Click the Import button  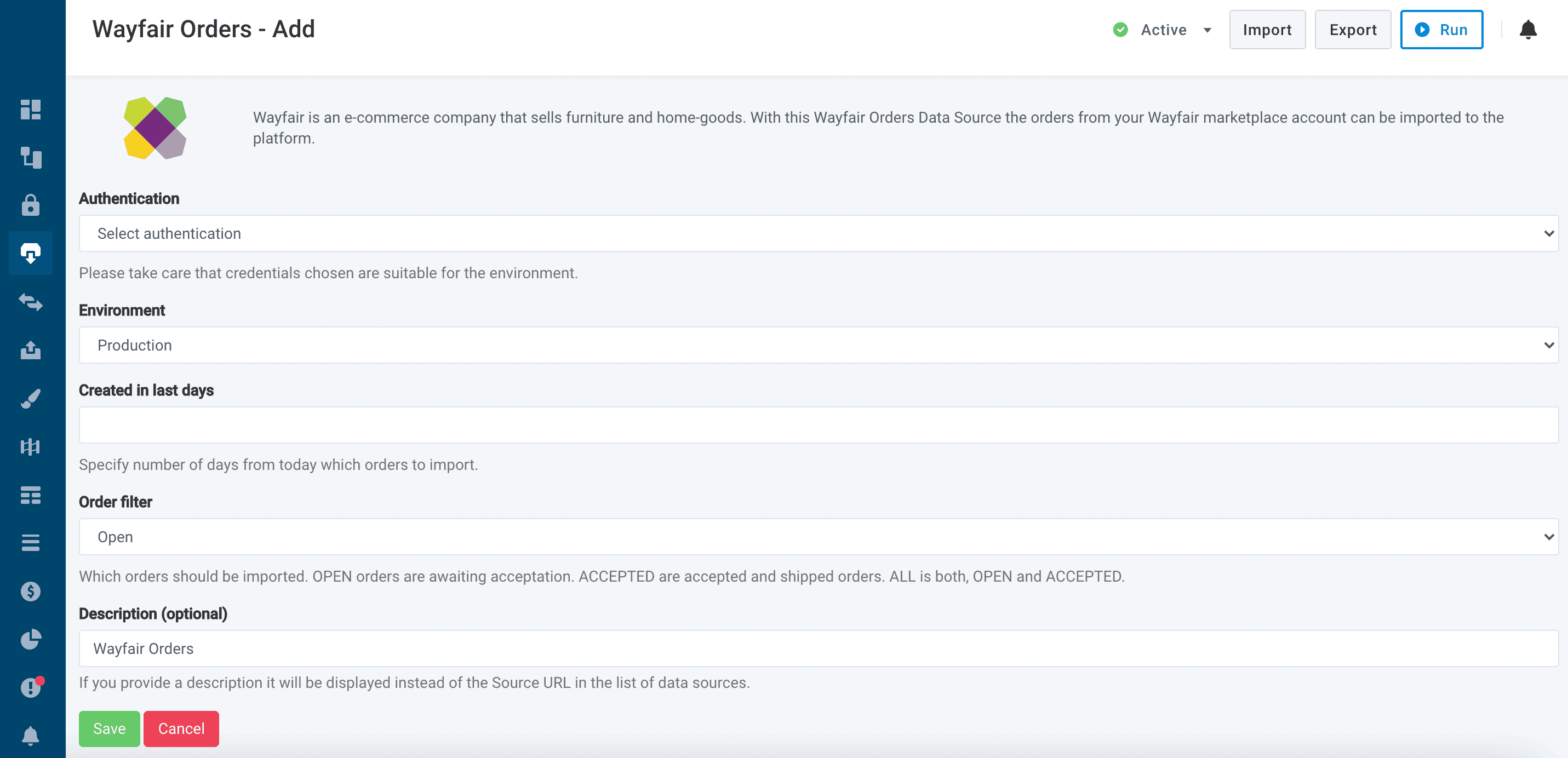tap(1267, 30)
